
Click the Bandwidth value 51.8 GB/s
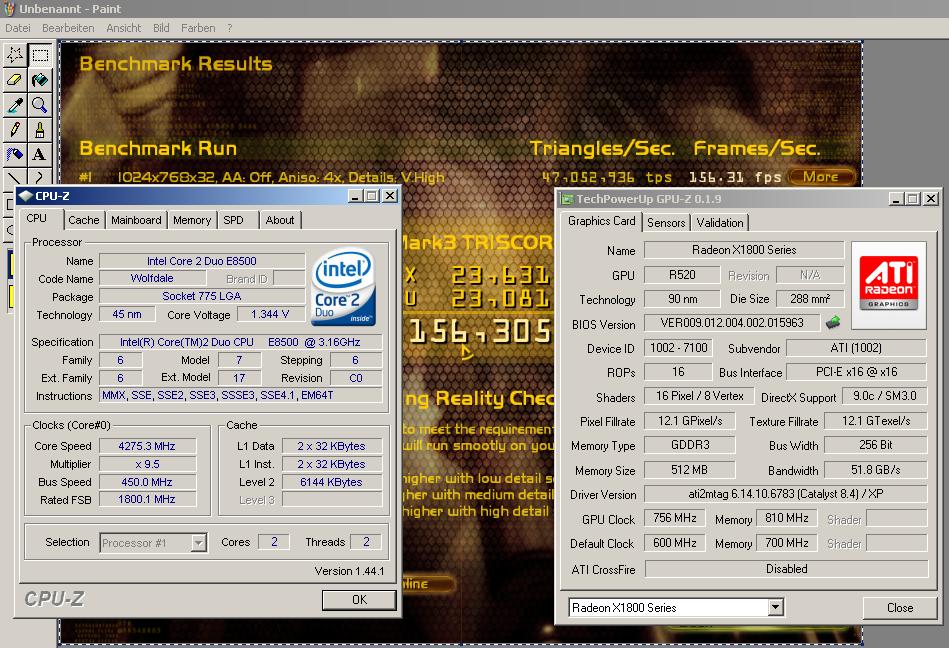click(876, 470)
